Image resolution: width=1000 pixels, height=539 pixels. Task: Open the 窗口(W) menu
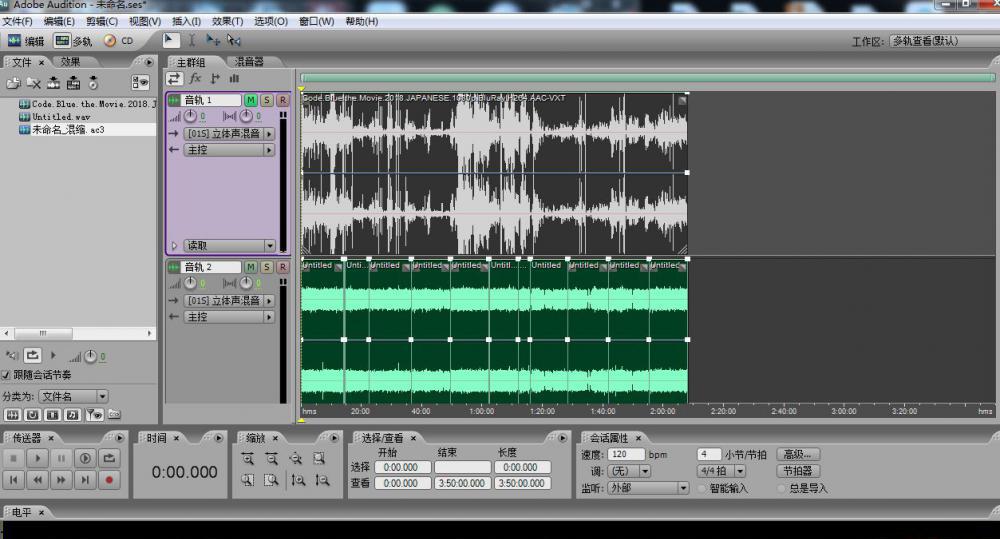(x=316, y=21)
